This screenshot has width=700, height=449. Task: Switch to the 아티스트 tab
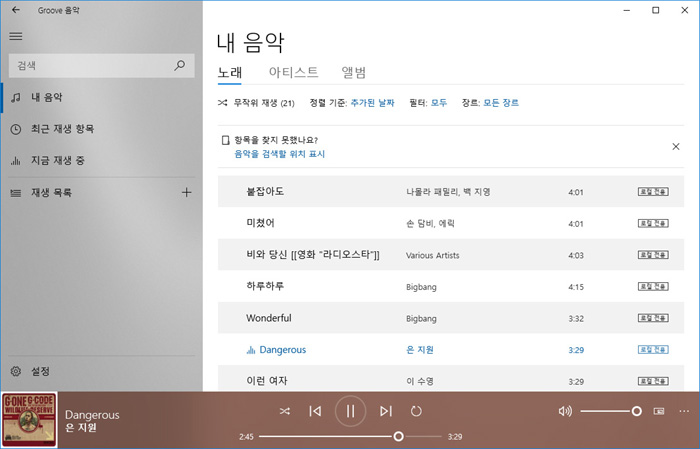293,72
